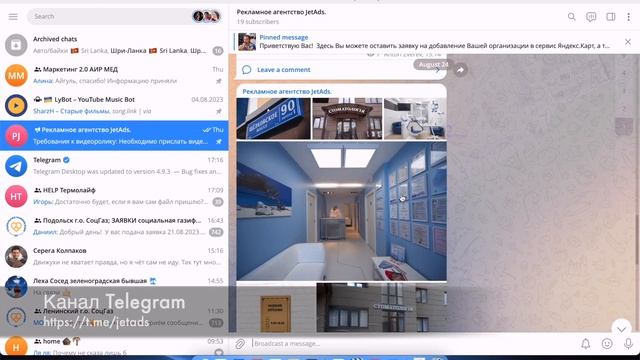The image size is (640, 360).
Task: Open Archived chats row
Action: pyautogui.click(x=114, y=45)
